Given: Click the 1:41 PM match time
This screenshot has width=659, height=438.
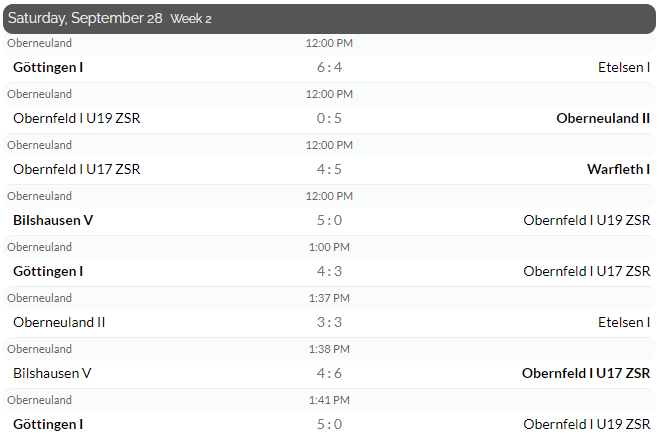Looking at the screenshot, I should [329, 400].
